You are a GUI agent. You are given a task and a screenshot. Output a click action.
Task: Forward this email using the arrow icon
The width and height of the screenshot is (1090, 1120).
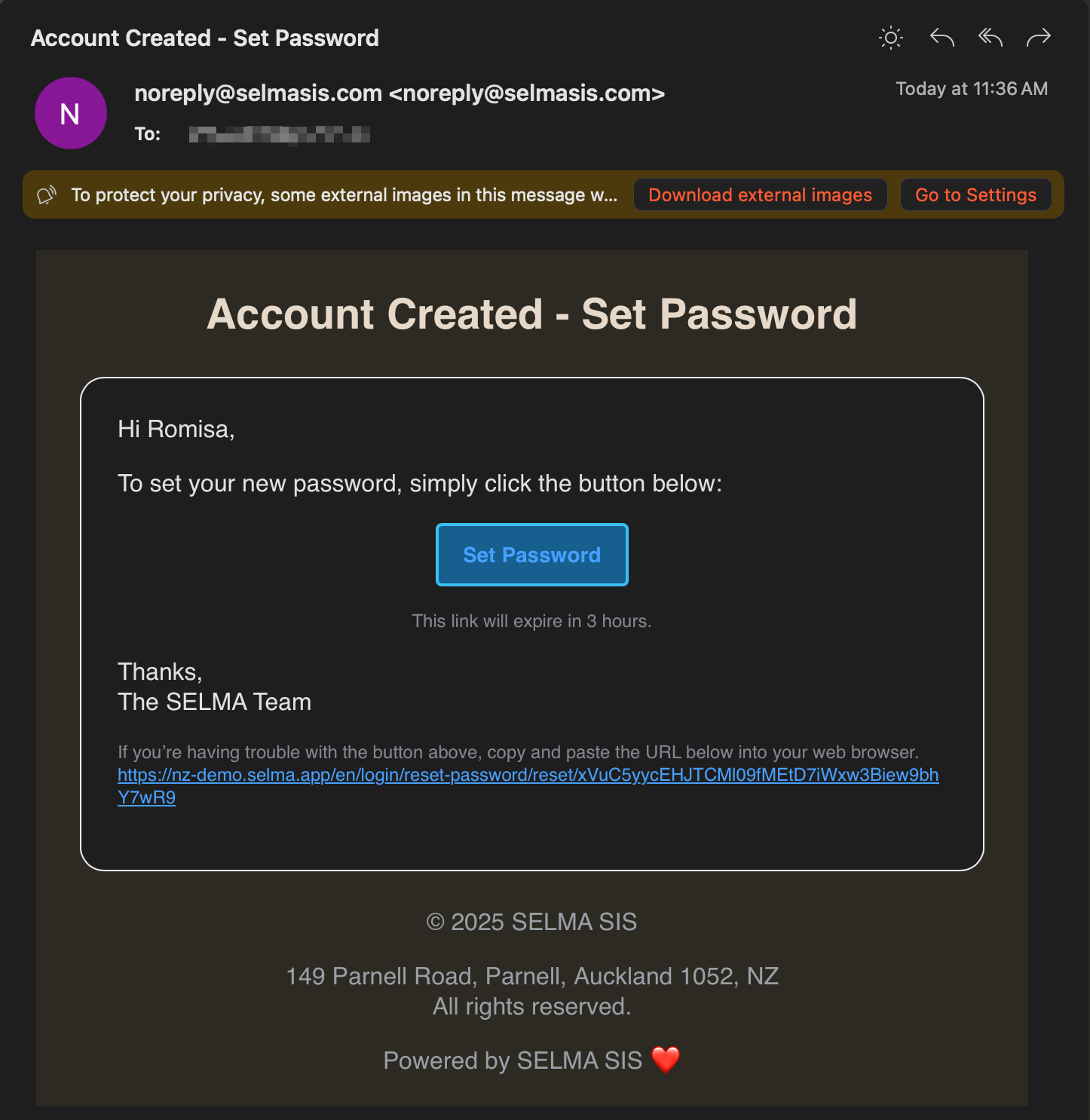(x=1038, y=38)
